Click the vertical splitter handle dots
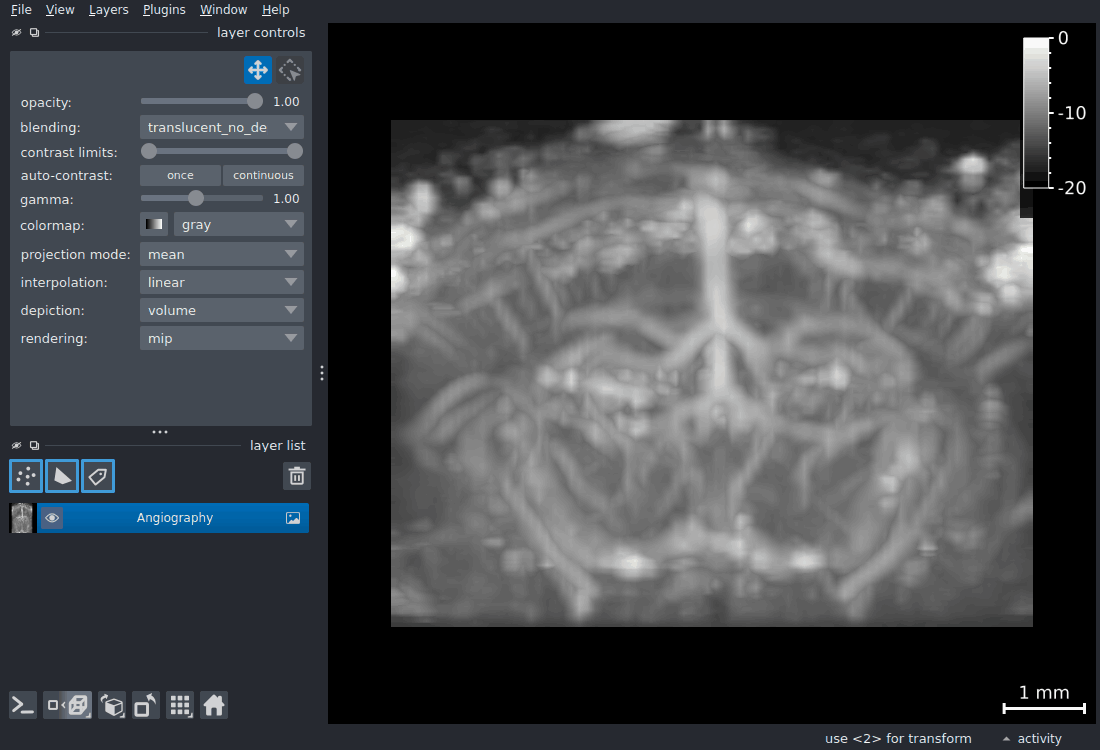The width and height of the screenshot is (1100, 750). [321, 373]
